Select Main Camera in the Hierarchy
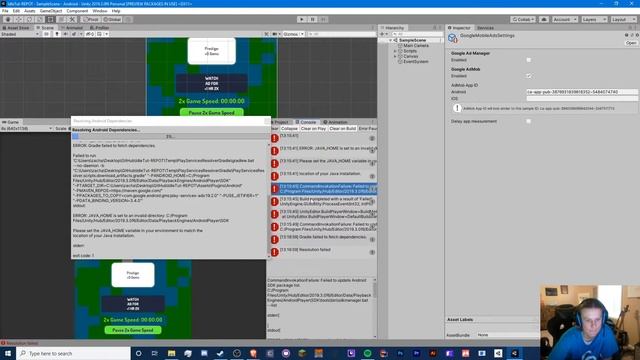The width and height of the screenshot is (640, 360). [416, 46]
